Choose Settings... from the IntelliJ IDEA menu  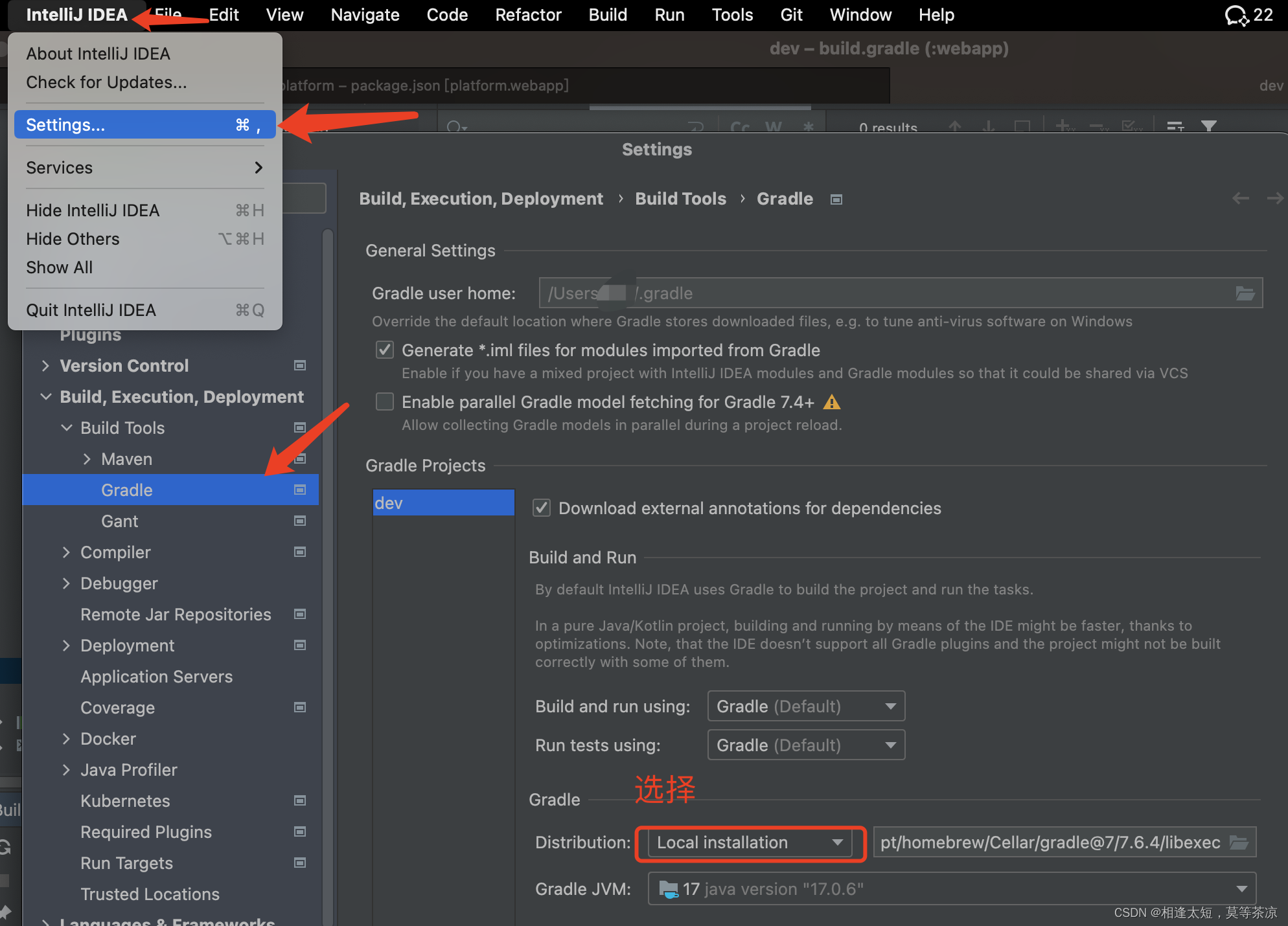[x=145, y=125]
